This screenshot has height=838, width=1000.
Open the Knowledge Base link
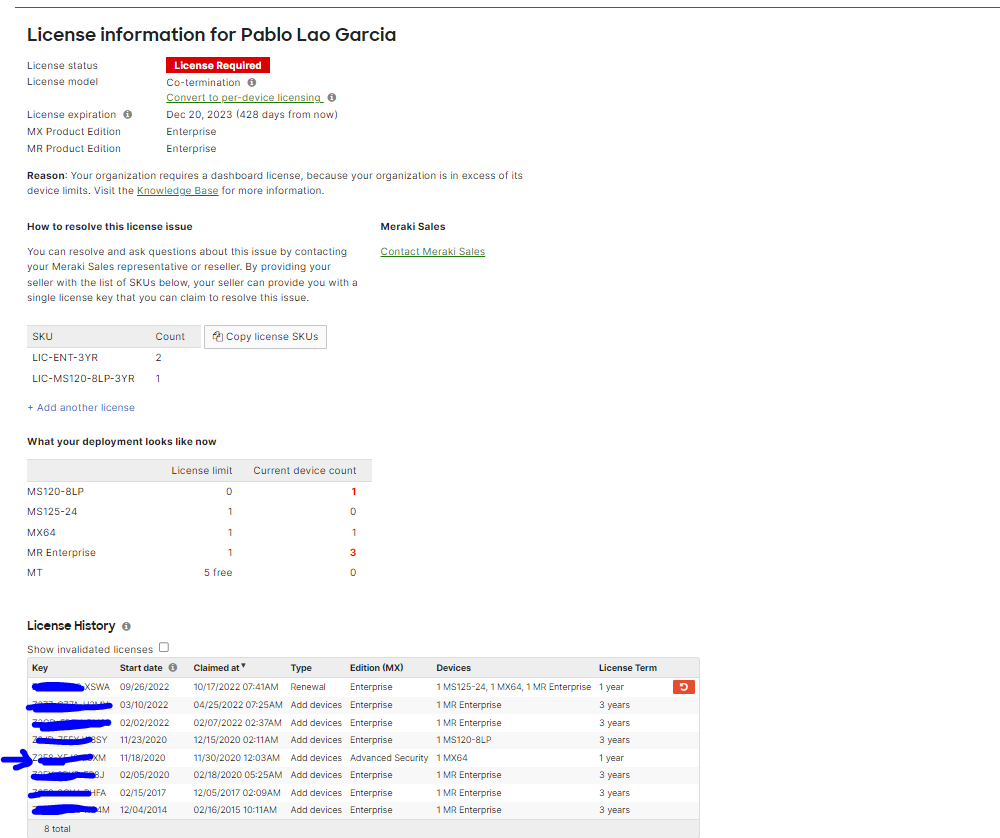177,191
